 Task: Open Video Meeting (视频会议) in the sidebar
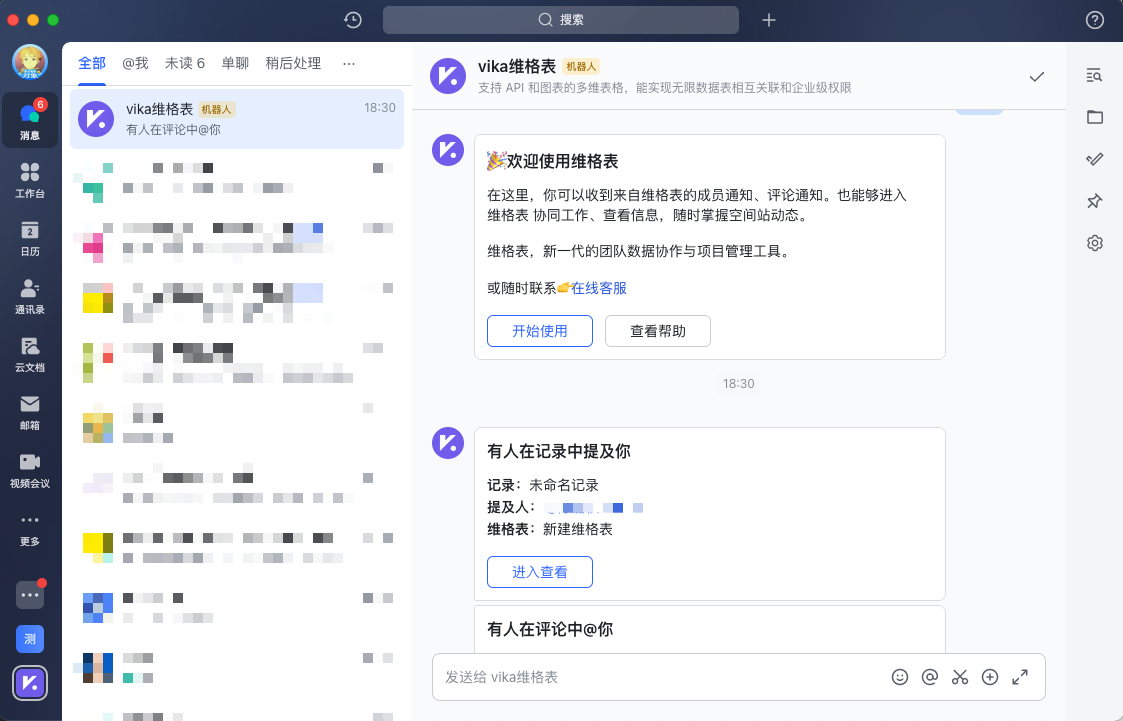[30, 468]
